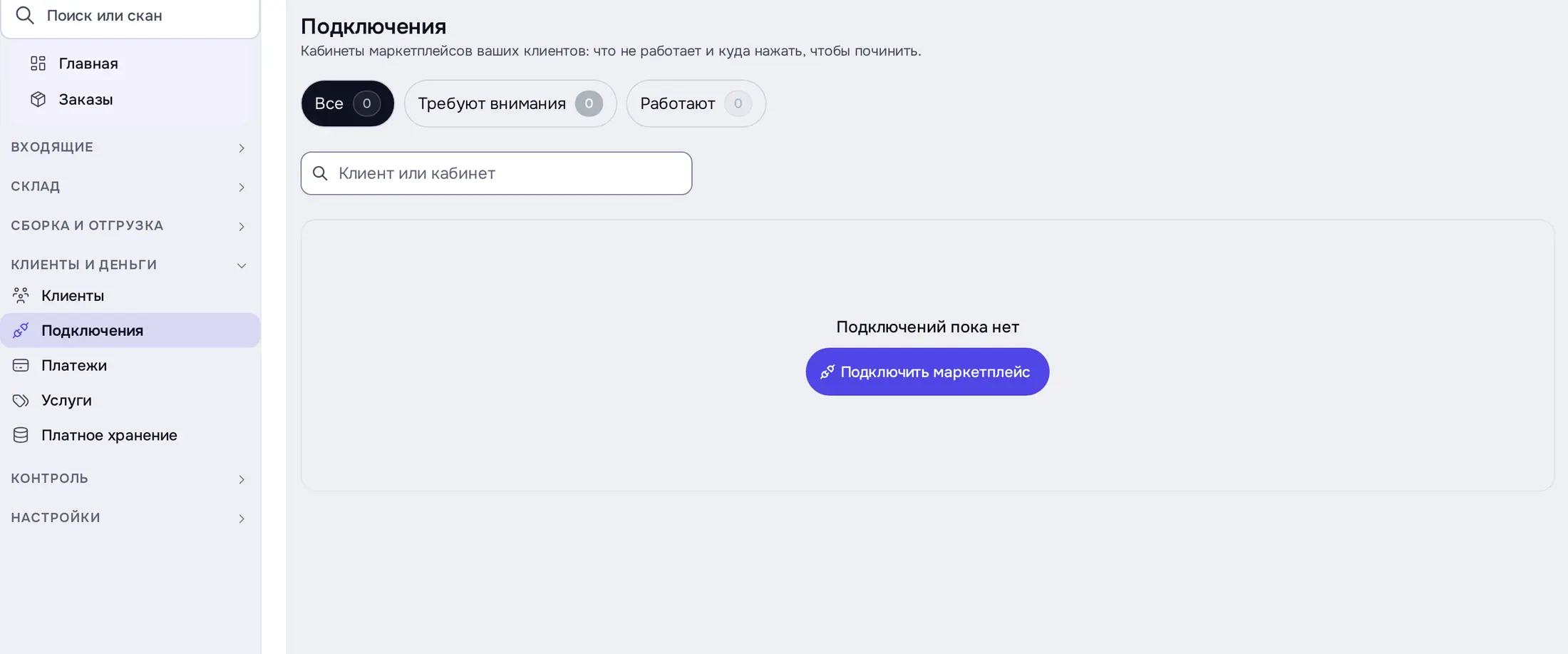The image size is (1568, 654).
Task: Expand the КОНТРОЛЬ sidebar section
Action: [x=130, y=478]
